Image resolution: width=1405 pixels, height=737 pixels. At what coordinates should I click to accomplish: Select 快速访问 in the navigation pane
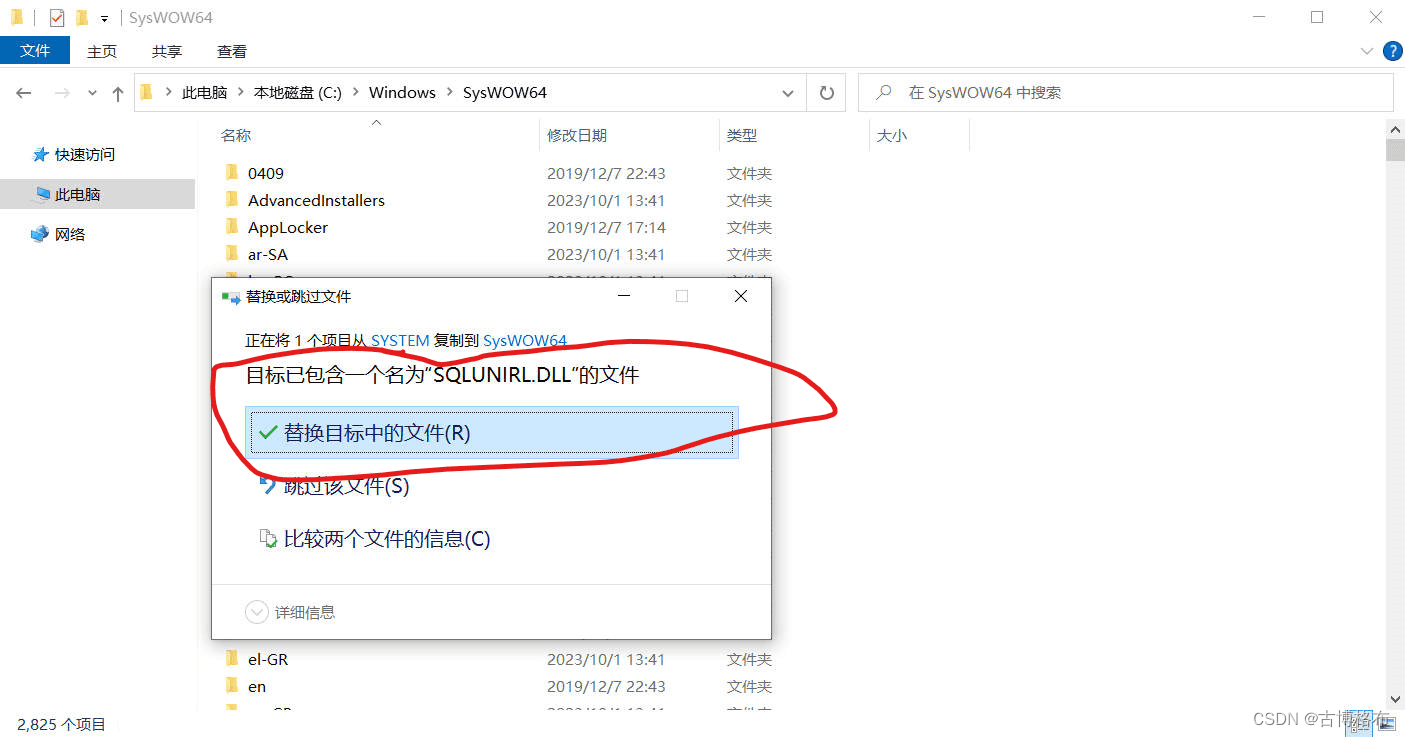(84, 154)
